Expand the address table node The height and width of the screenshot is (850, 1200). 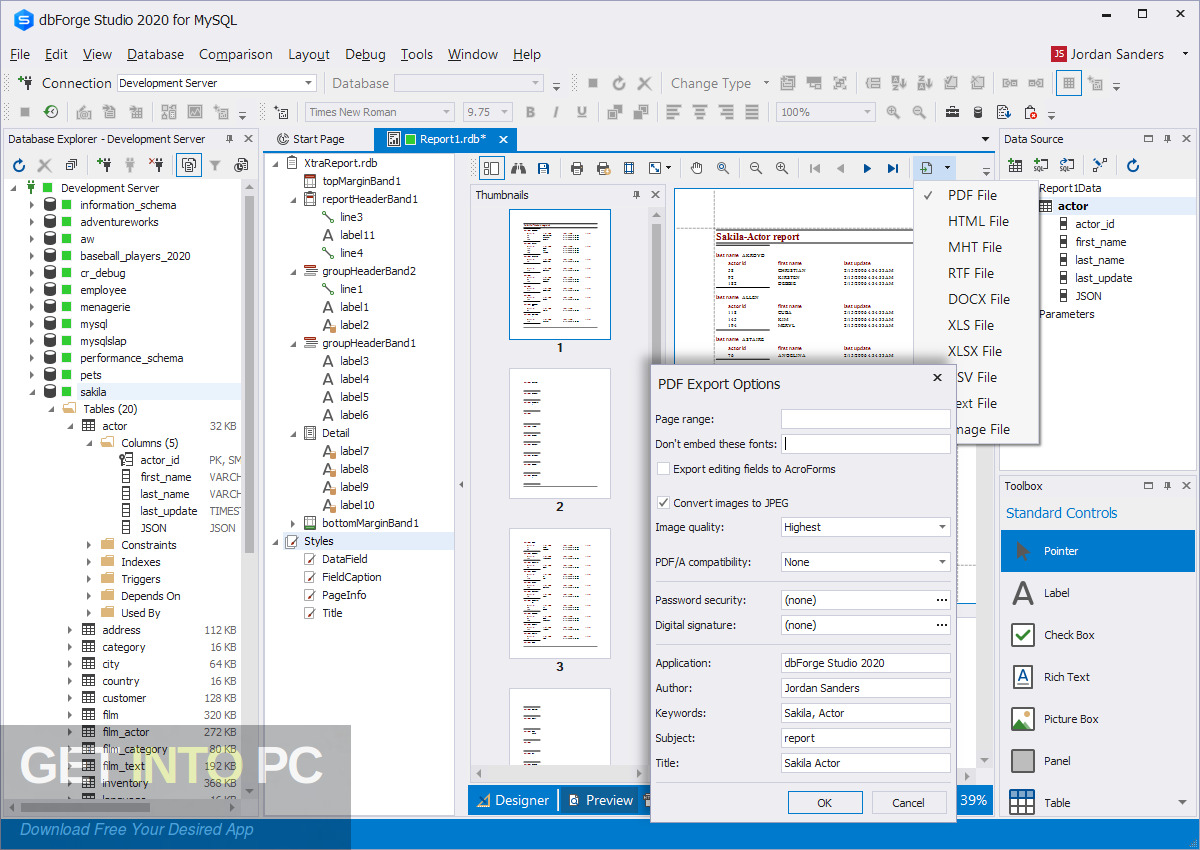[x=70, y=630]
